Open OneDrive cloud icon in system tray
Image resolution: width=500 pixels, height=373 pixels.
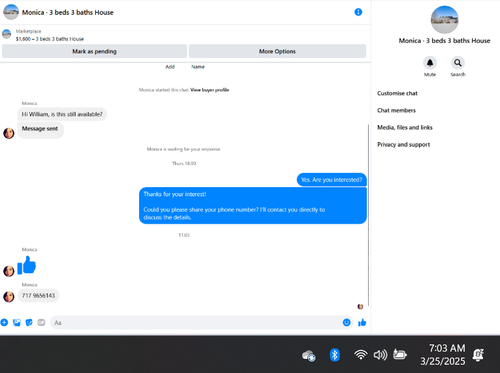[308, 355]
